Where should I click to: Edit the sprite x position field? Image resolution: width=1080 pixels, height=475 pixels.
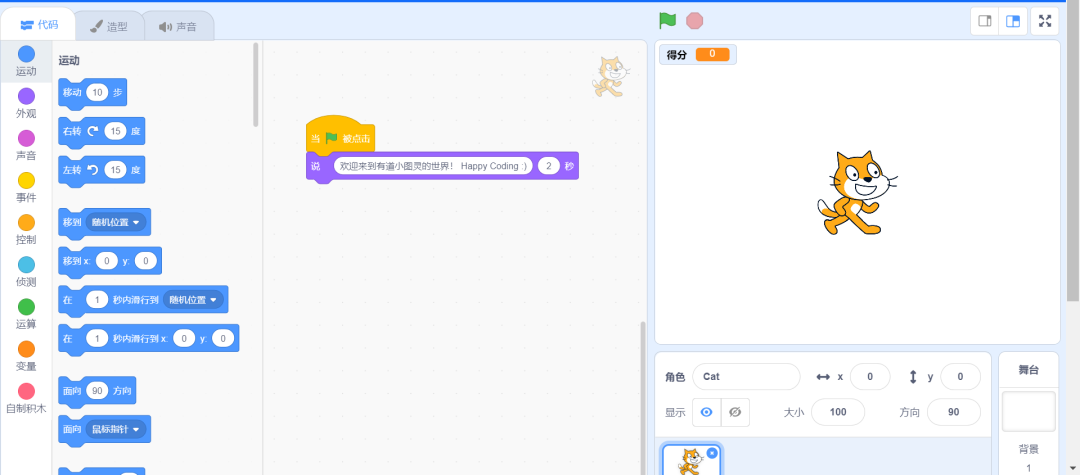(869, 377)
